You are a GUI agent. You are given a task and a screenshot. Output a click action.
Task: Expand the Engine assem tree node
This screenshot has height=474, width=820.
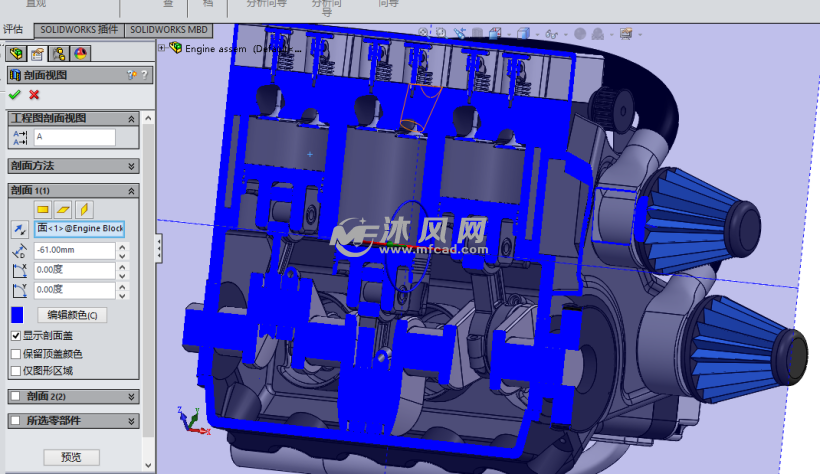coord(163,47)
